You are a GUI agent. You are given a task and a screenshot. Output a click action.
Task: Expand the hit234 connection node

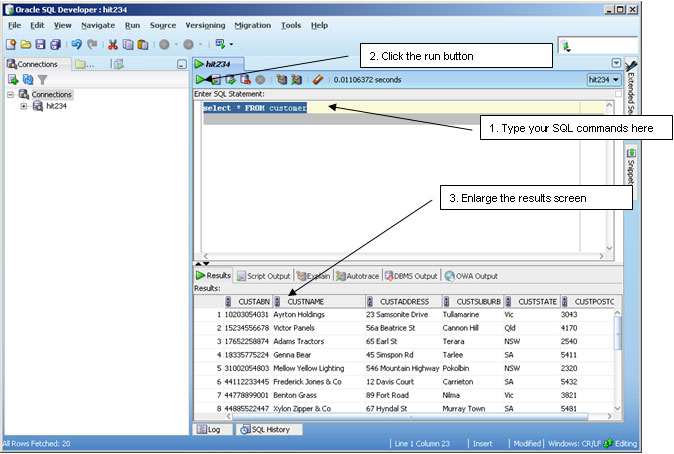click(24, 106)
